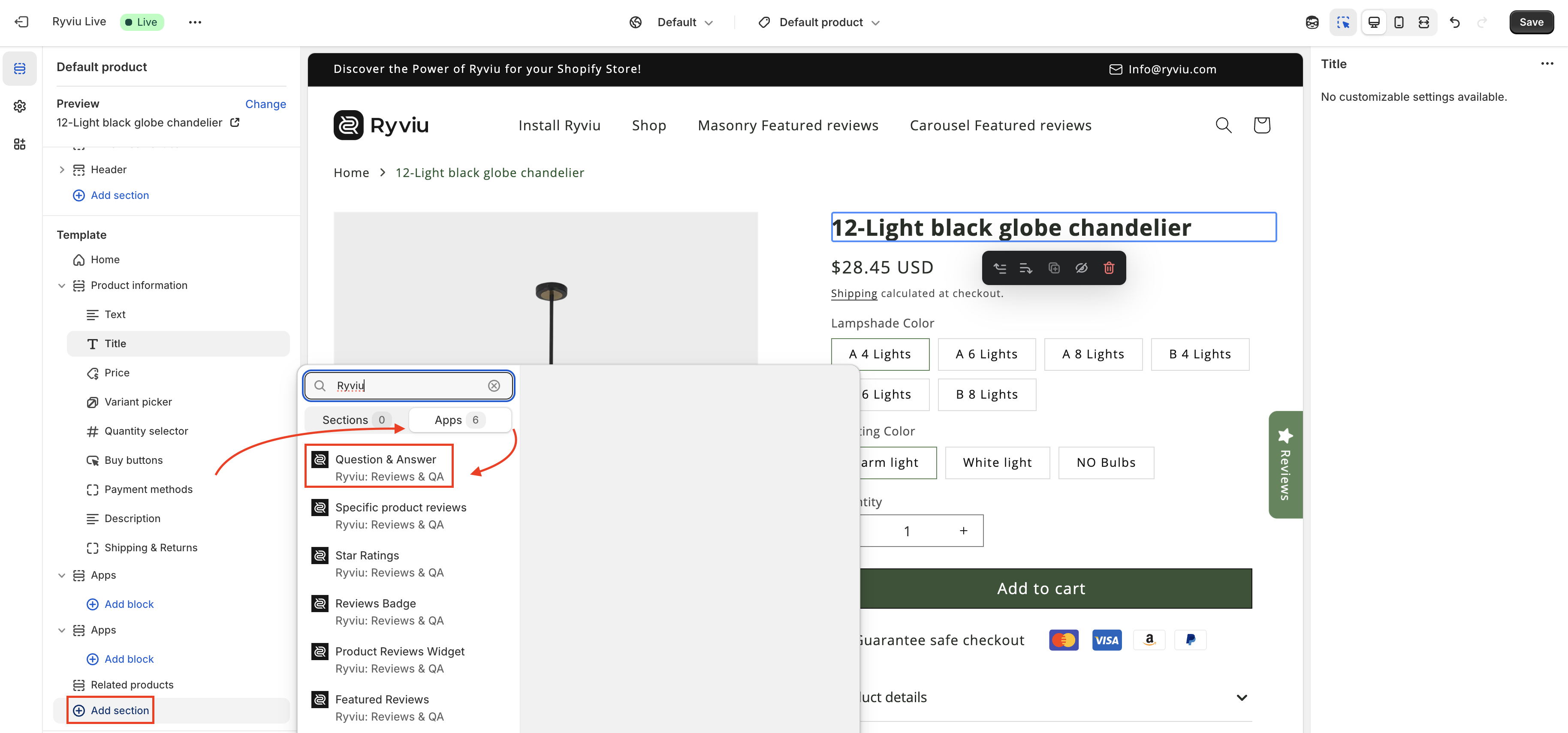Click the Ryviu logo in header
The image size is (1568, 733).
tap(381, 125)
